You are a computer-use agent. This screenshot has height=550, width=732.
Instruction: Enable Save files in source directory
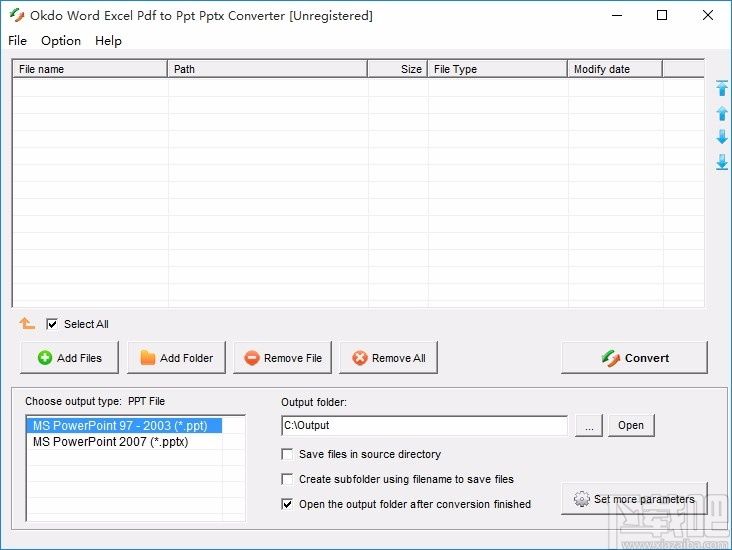(287, 454)
